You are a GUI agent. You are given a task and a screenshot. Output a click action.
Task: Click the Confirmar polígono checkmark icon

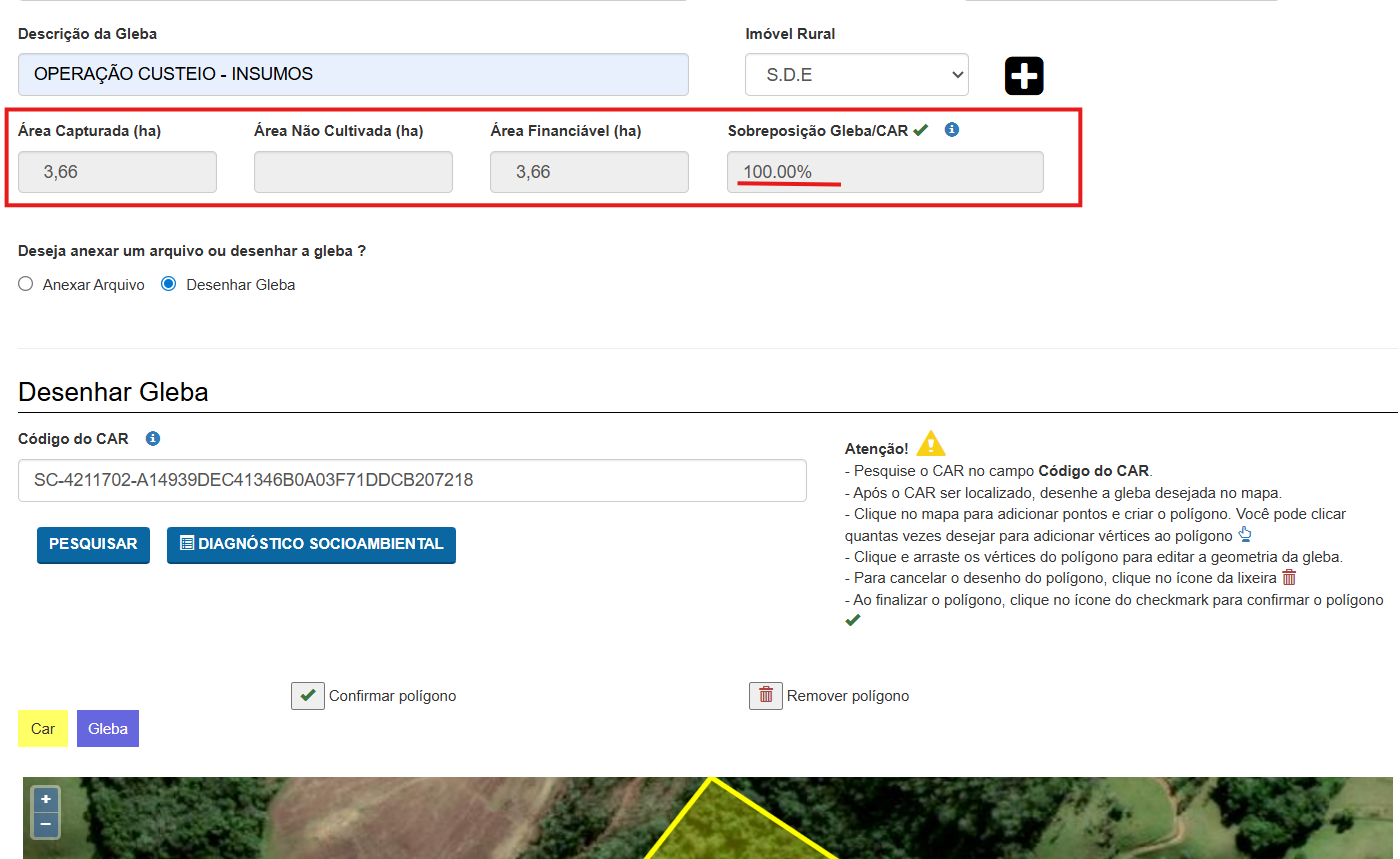point(308,696)
